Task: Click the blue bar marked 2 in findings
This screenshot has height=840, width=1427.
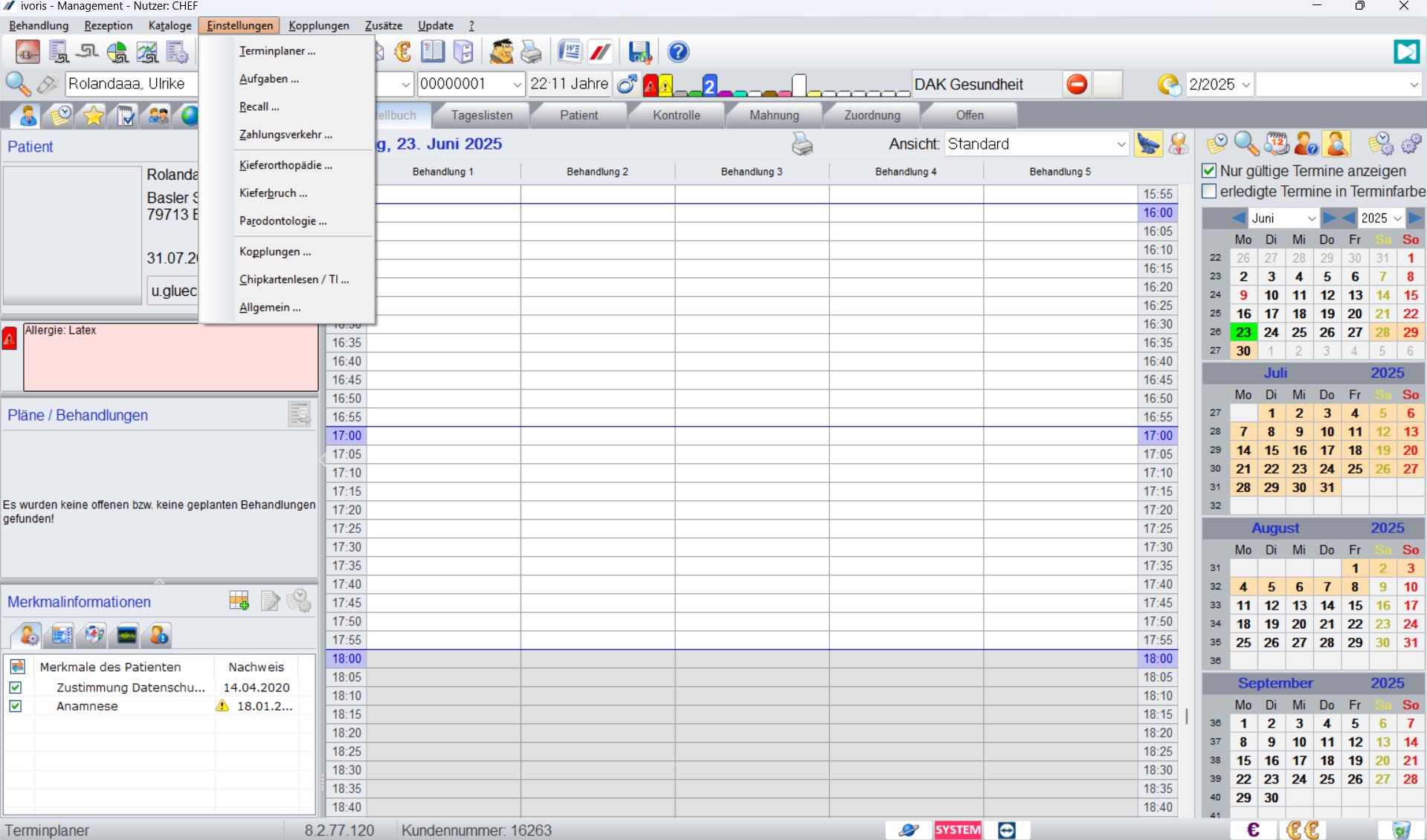Action: 709,85
